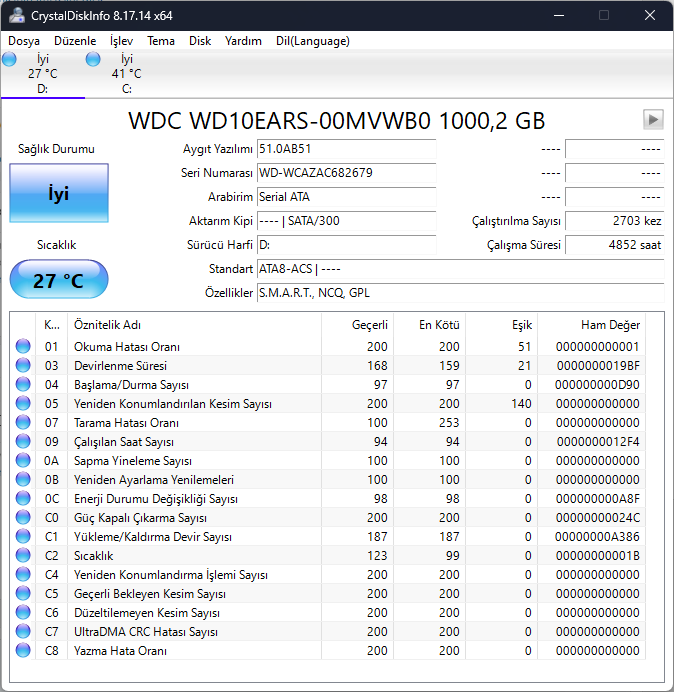Click raw value 0000000012F4
The width and height of the screenshot is (674, 692).
coord(598,442)
